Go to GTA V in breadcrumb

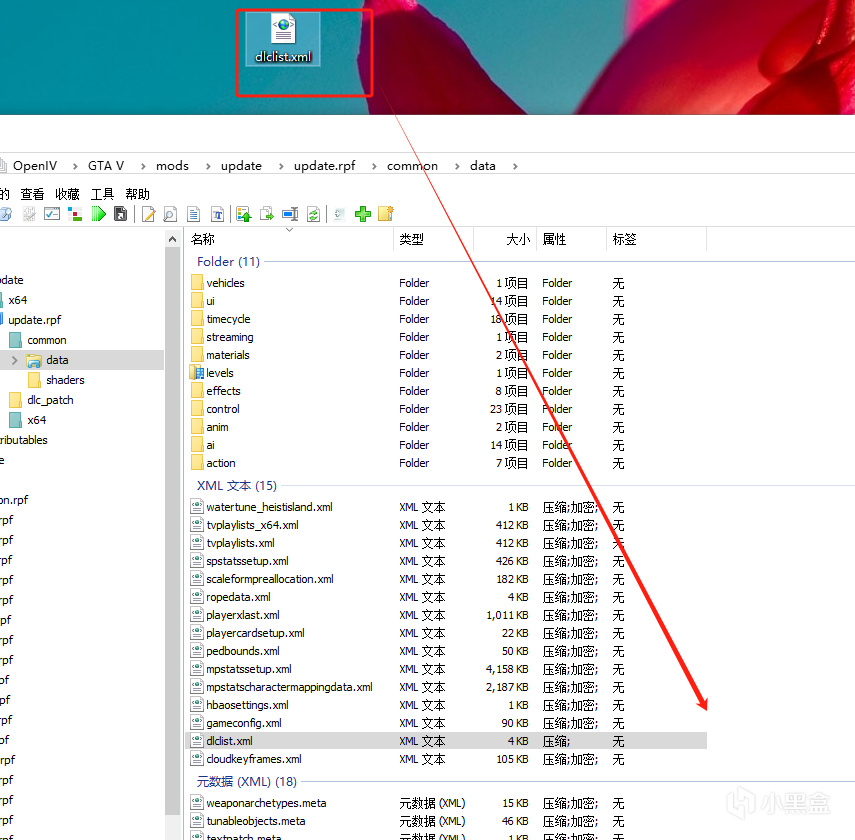106,165
